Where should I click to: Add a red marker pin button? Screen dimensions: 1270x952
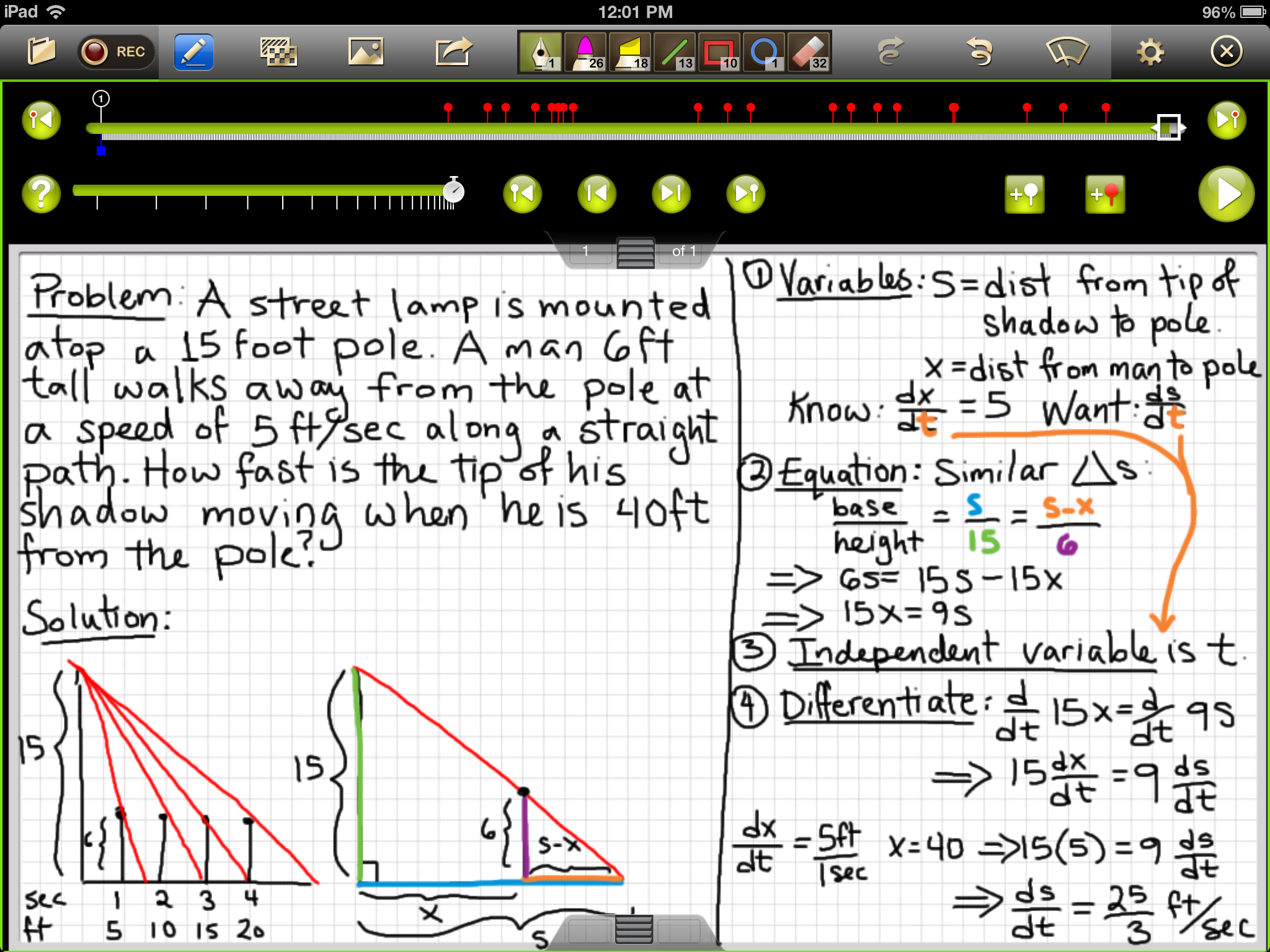click(1105, 195)
